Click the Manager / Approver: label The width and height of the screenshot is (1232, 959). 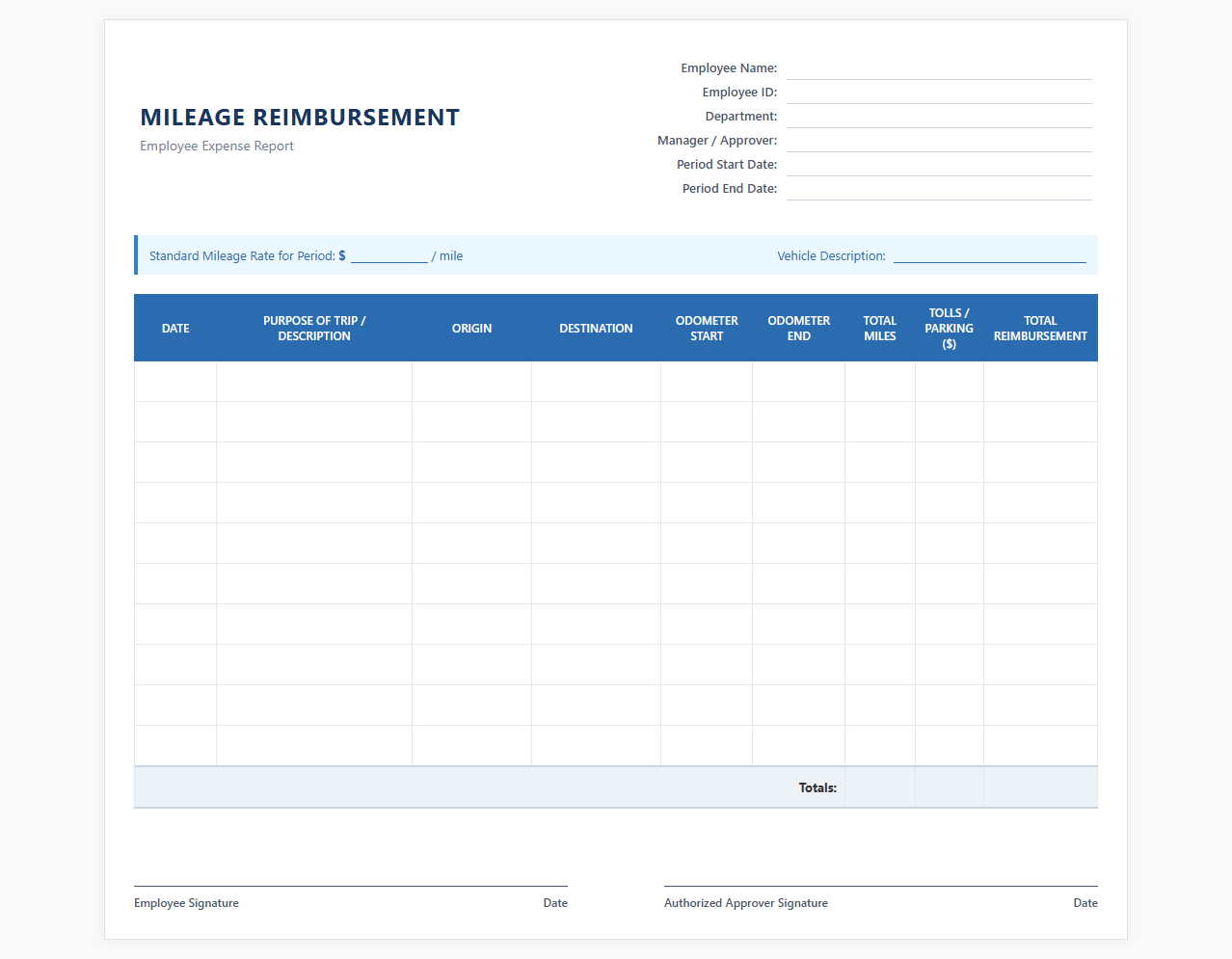coord(717,141)
